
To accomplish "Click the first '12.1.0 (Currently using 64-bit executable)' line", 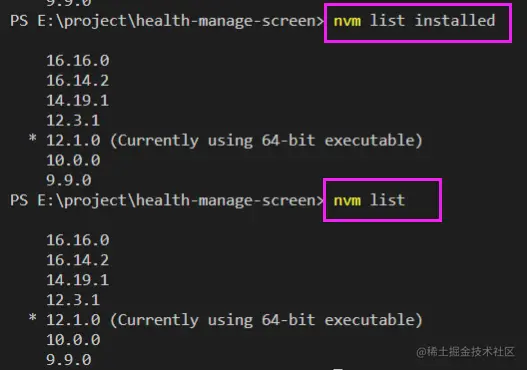I will tap(234, 140).
